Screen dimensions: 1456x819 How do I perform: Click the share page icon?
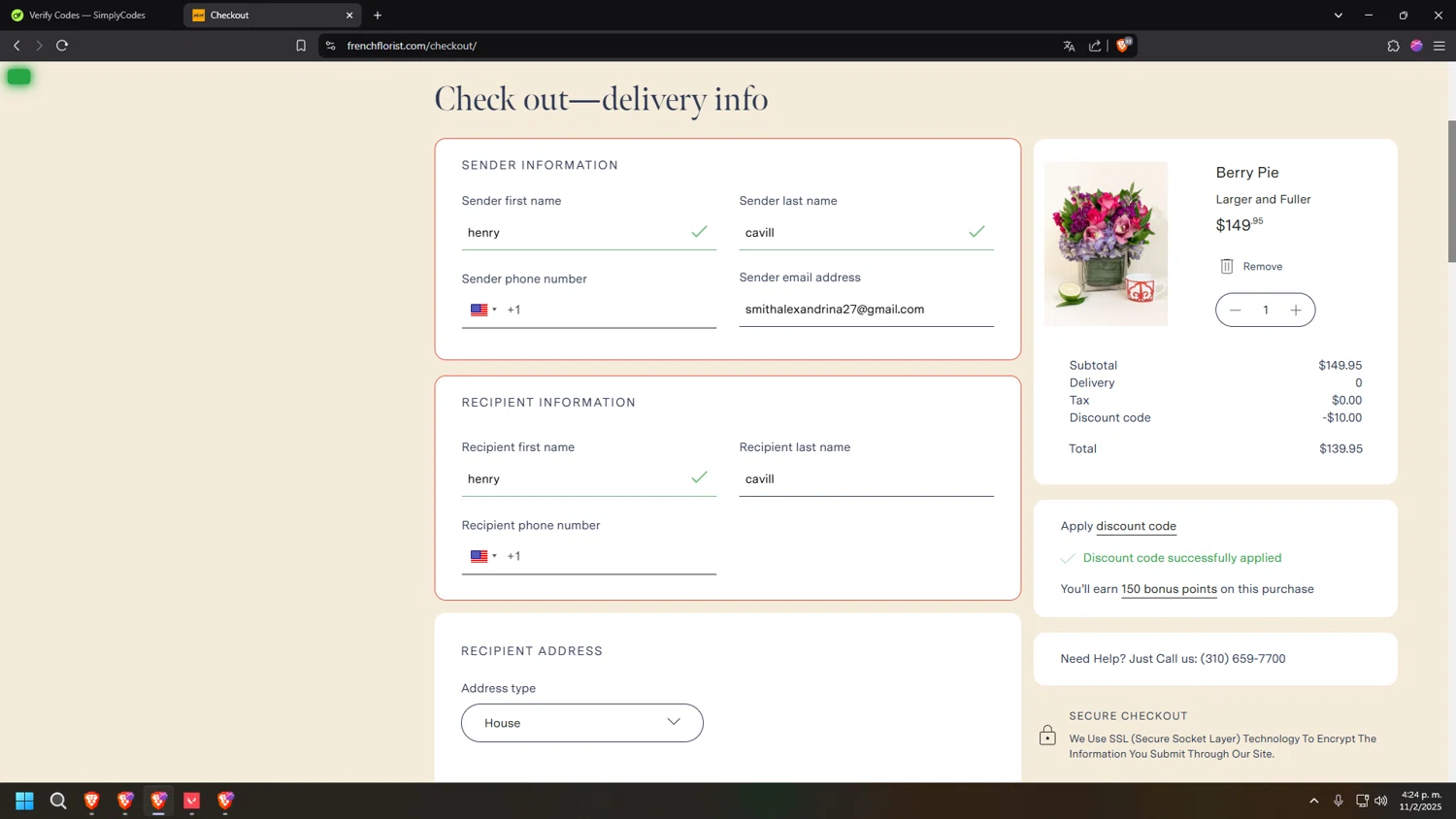tap(1095, 46)
